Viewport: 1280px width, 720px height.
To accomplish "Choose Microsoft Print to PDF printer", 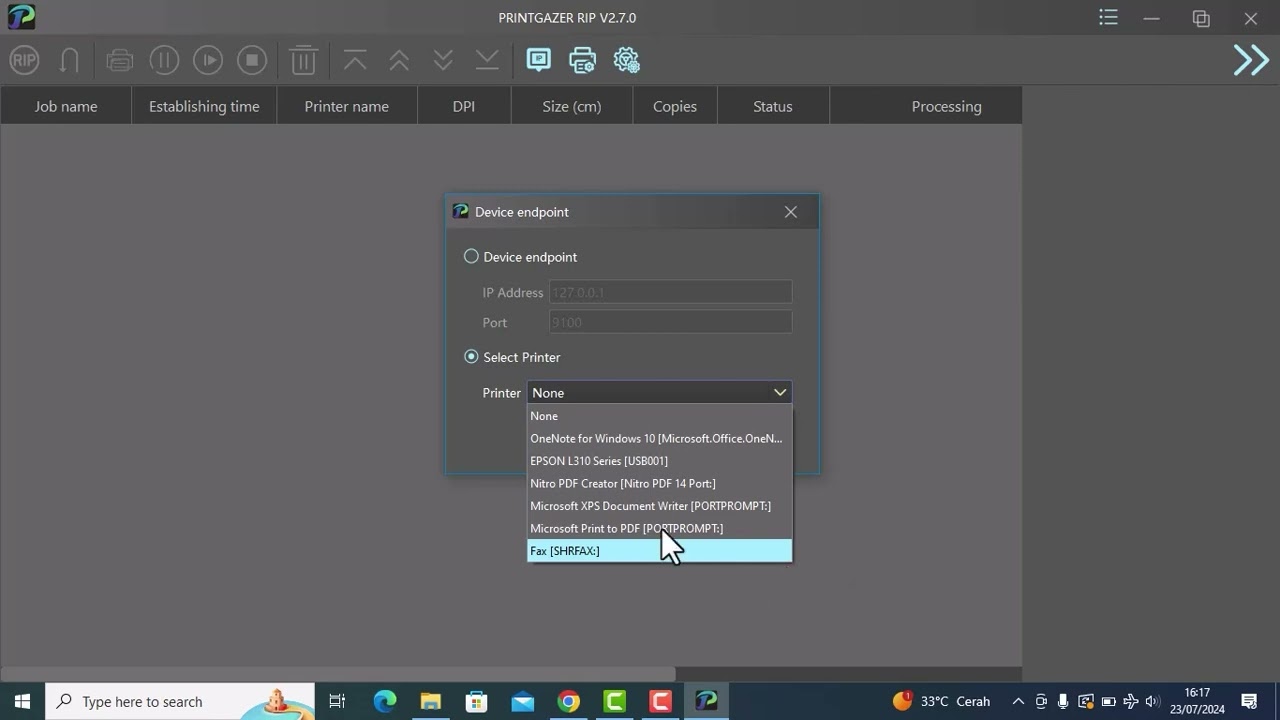I will (x=660, y=528).
